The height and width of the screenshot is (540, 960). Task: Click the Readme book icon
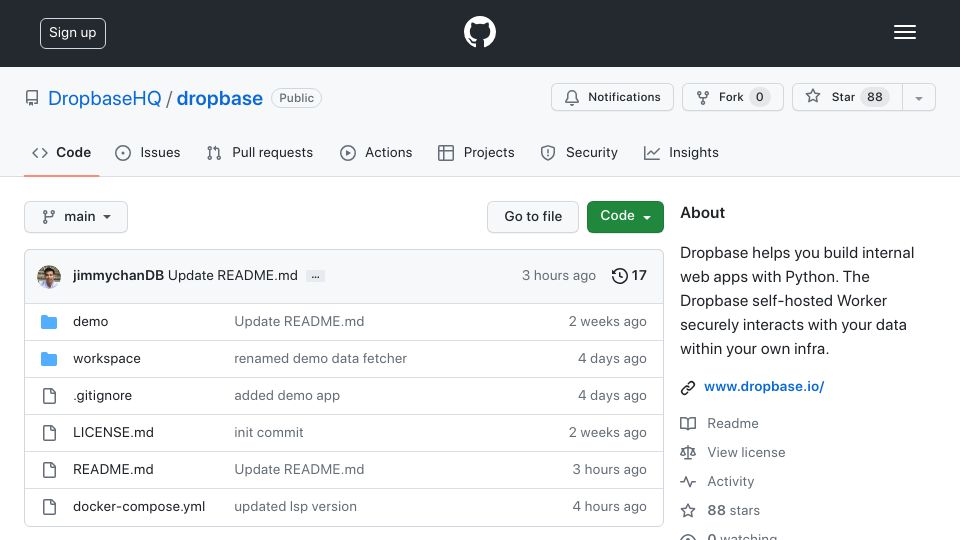(x=688, y=423)
